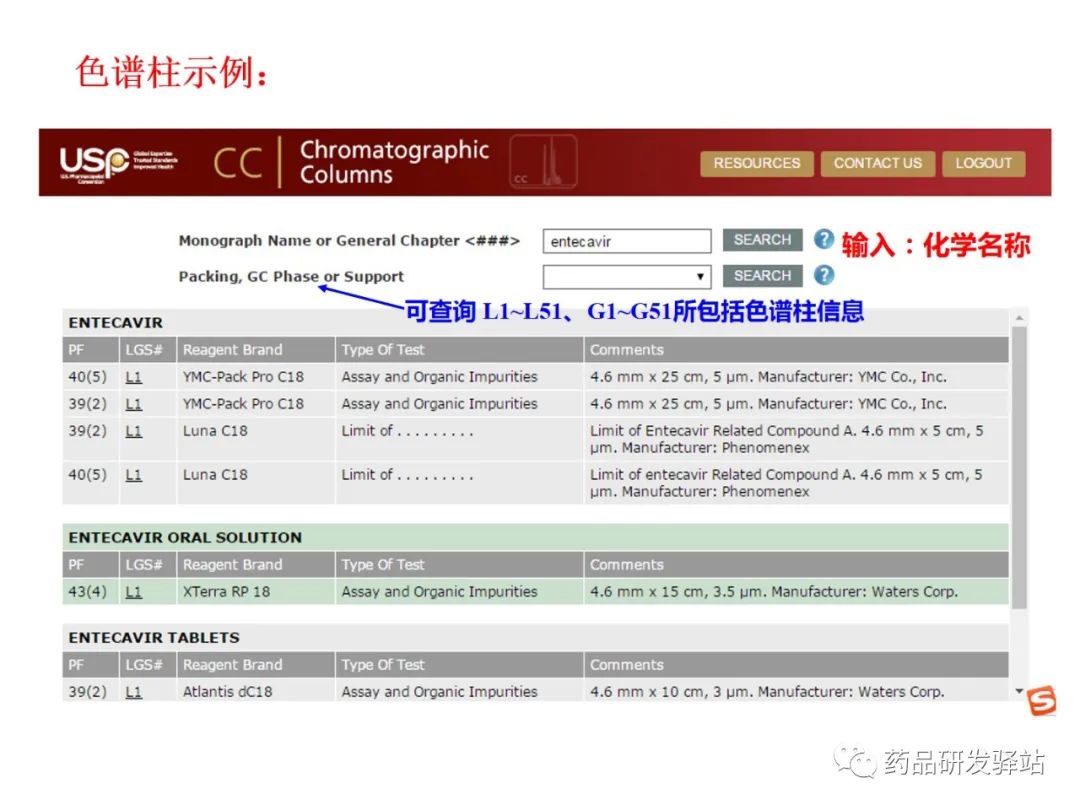Open the Packing, GC Phase dropdown
Viewport: 1080px width, 810px height.
[x=627, y=277]
